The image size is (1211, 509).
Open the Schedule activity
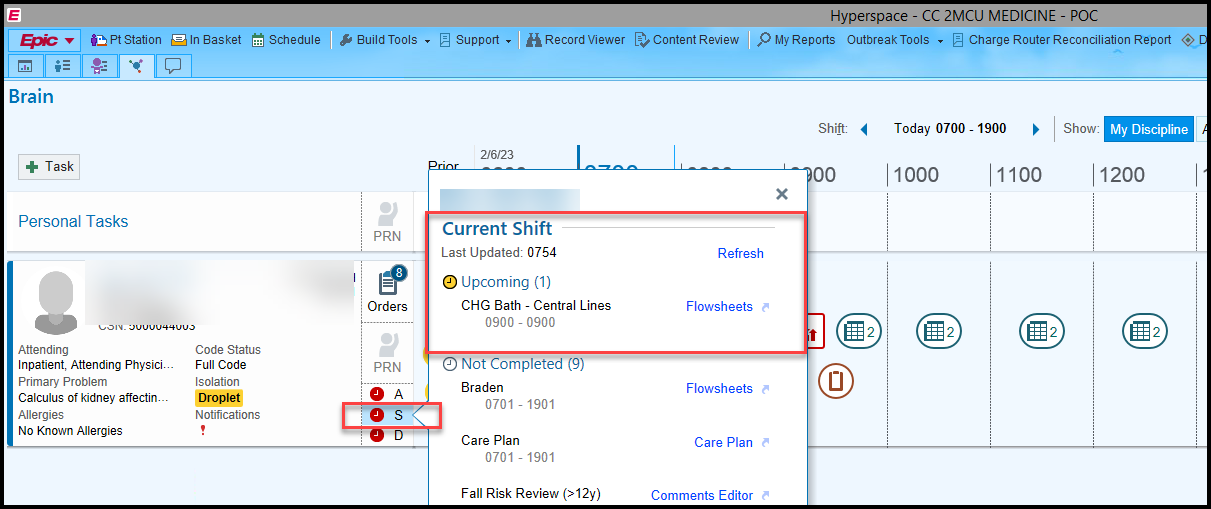pyautogui.click(x=287, y=40)
